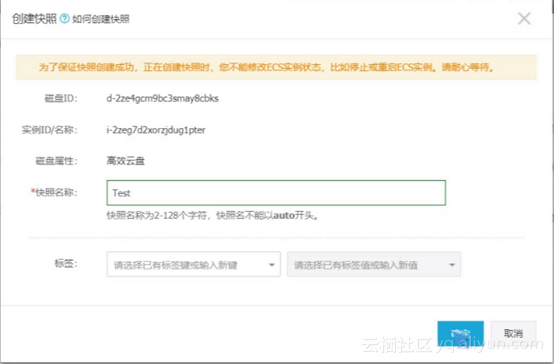
Task: Close the 创建快照 dialog with X
Action: 524,18
